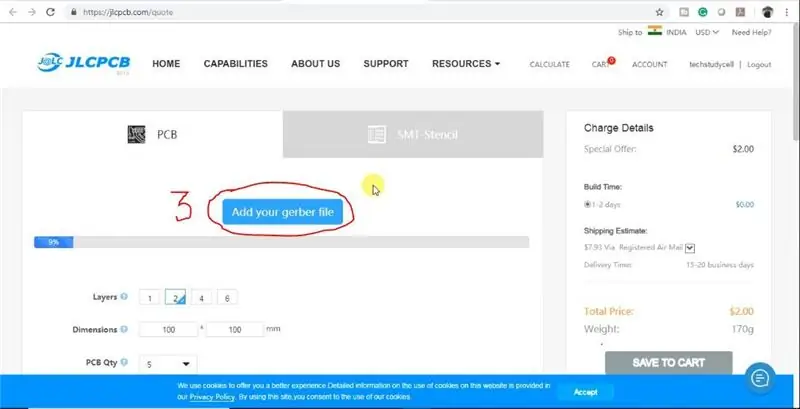This screenshot has height=409, width=800.
Task: Click the Chrome profile avatar icon
Action: (768, 12)
